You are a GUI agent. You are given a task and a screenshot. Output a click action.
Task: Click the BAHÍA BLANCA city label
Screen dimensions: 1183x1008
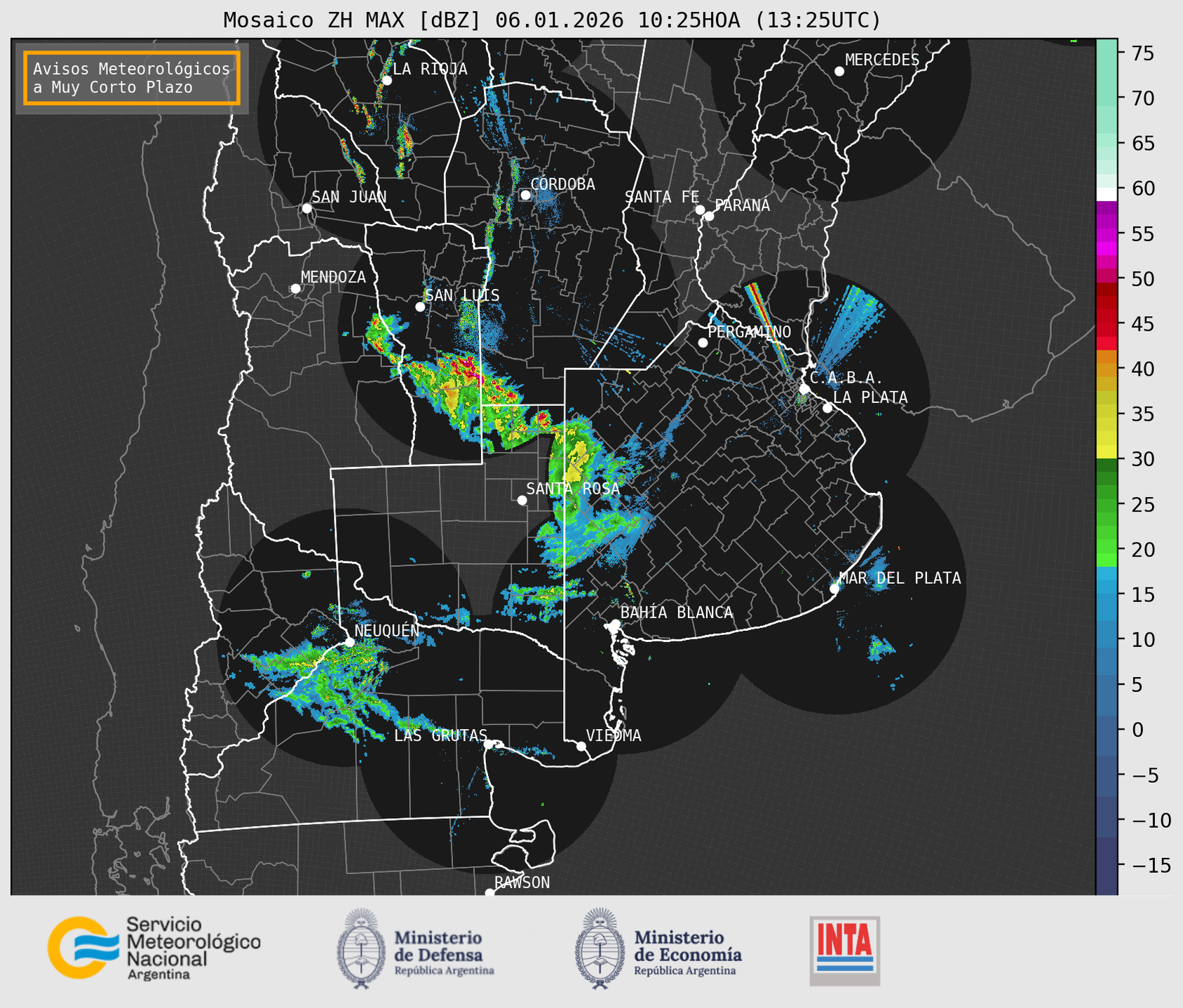(x=676, y=613)
